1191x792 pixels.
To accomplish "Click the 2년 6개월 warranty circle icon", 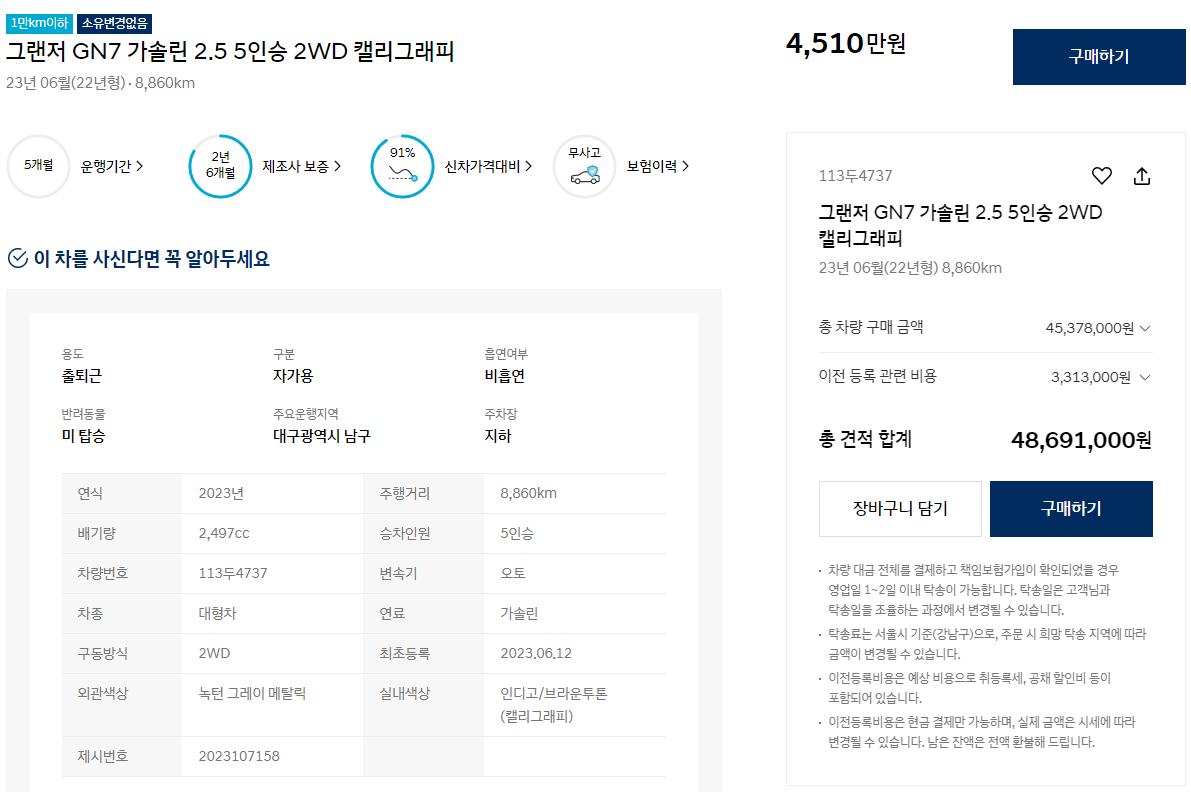I will pyautogui.click(x=220, y=166).
